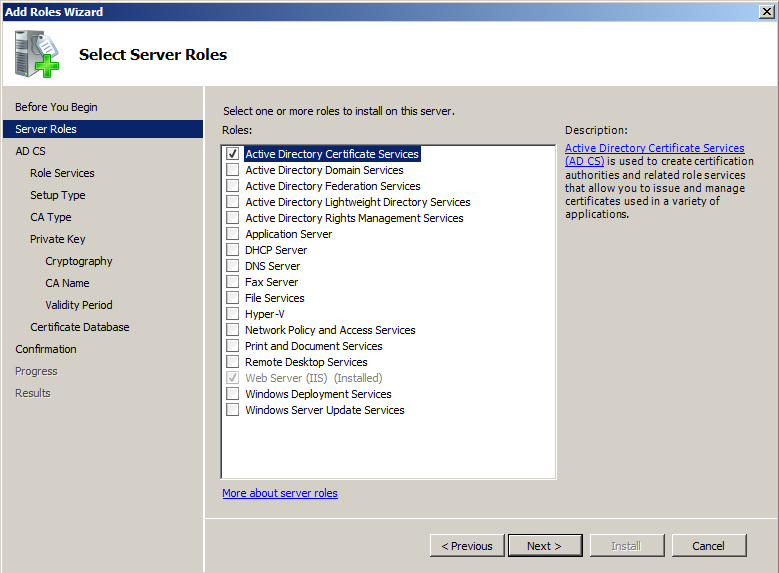Open the AD CS section in sidebar
The image size is (779, 573).
pyautogui.click(x=30, y=151)
